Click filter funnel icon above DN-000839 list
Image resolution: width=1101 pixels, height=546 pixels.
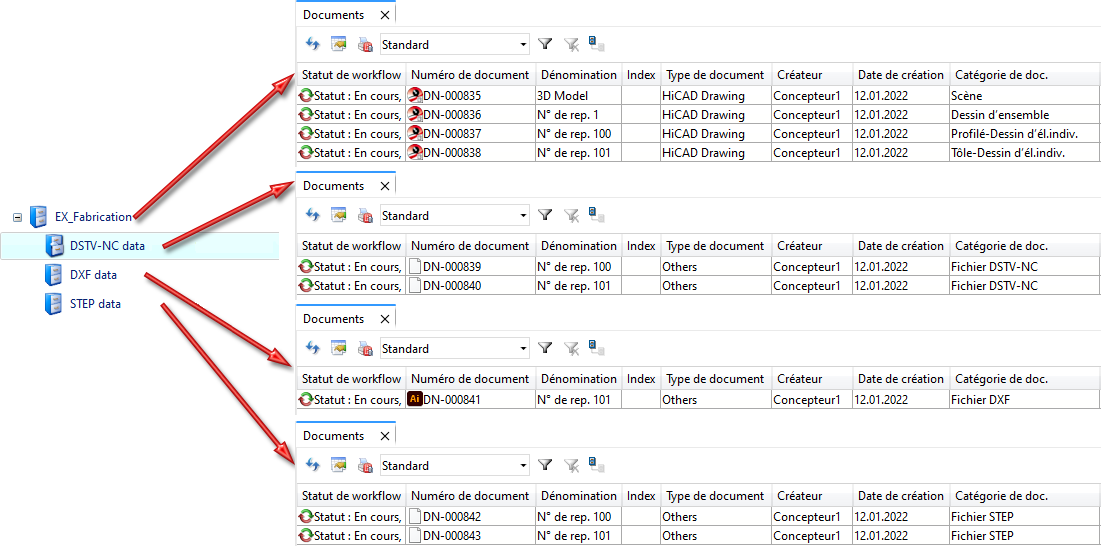pos(546,215)
